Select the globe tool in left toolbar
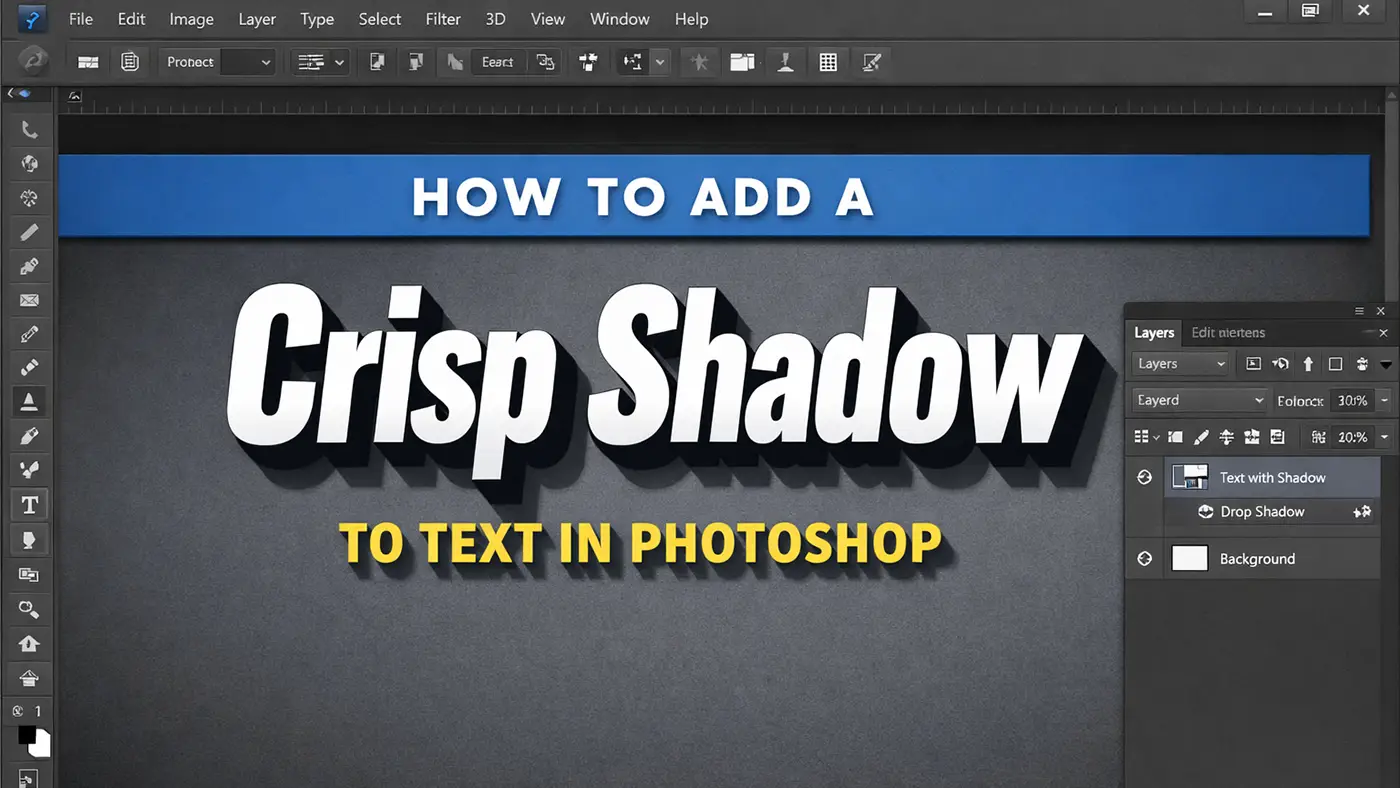 (x=29, y=164)
